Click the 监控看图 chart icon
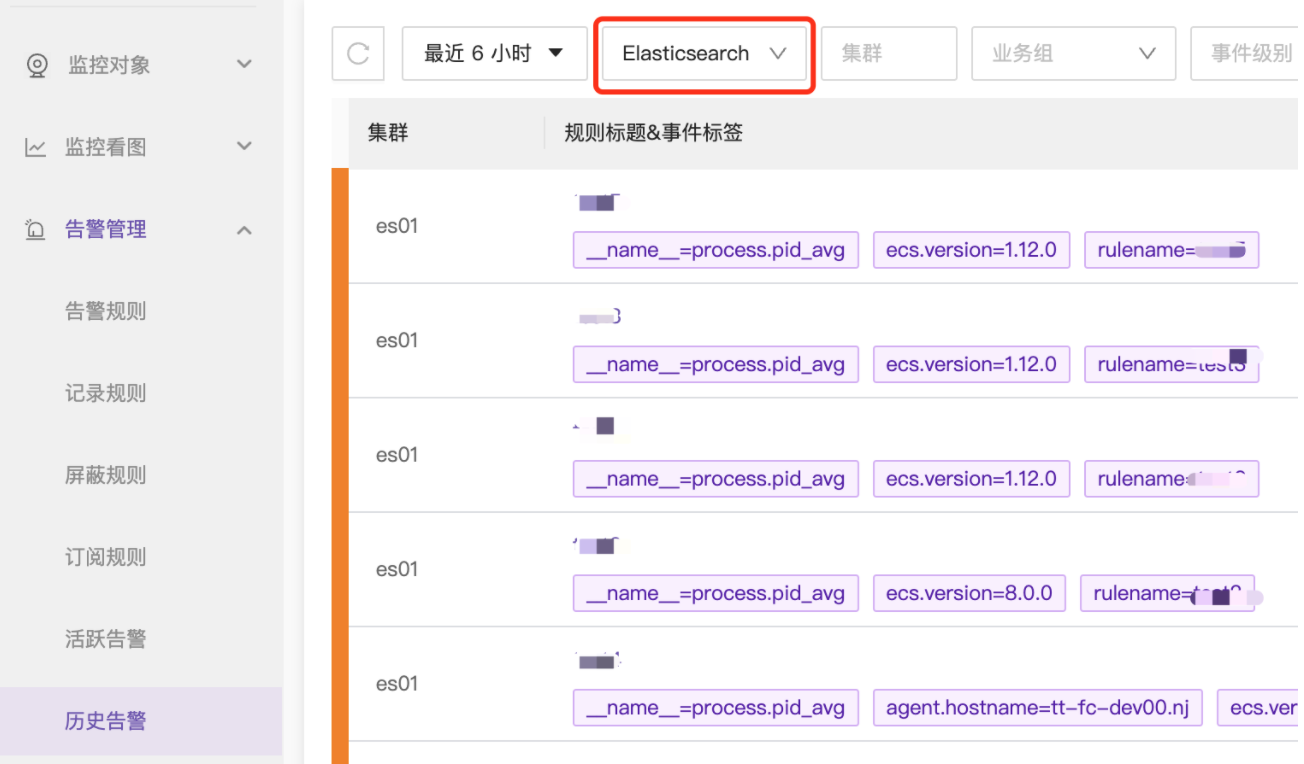 click(35, 148)
